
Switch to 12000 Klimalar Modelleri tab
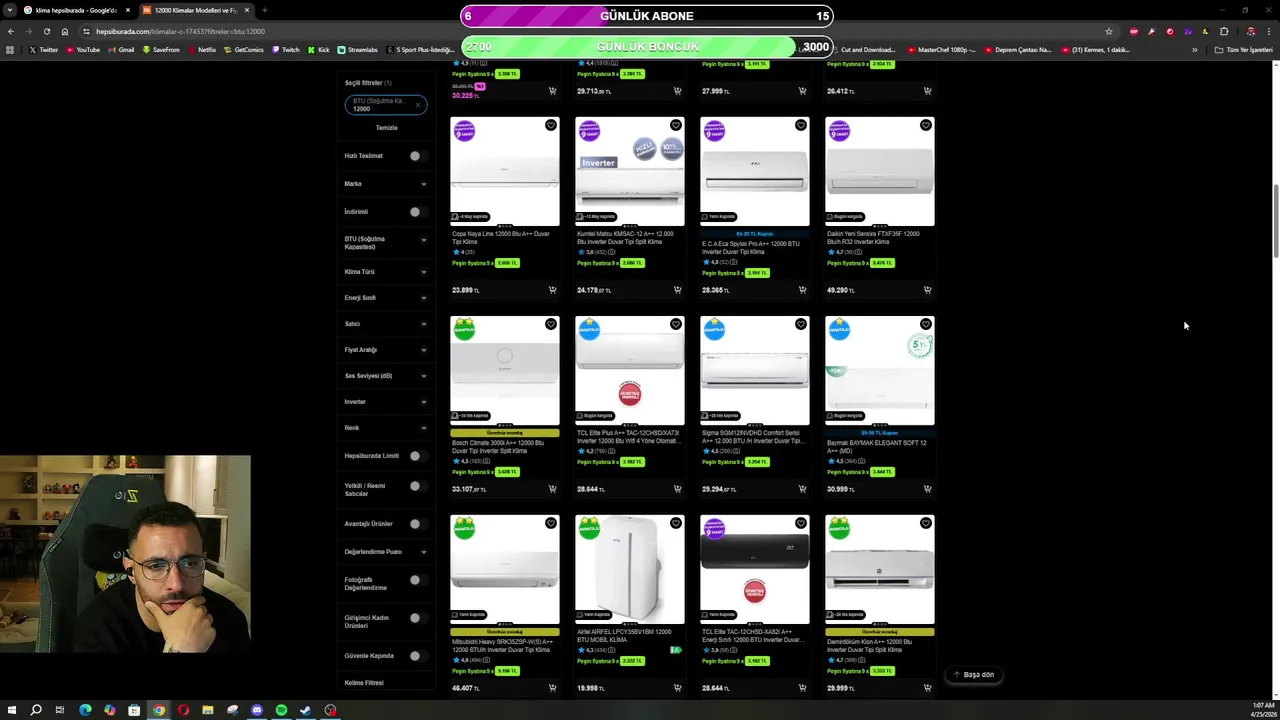(195, 10)
